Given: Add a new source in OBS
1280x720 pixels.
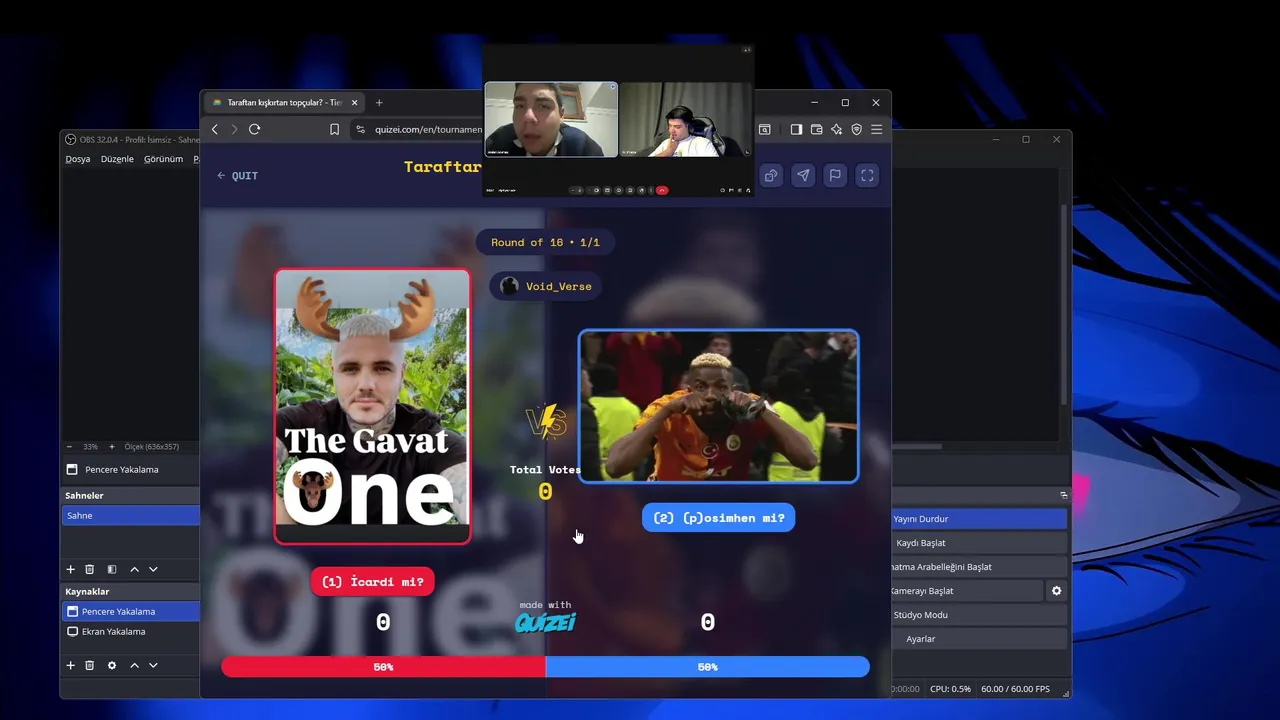Looking at the screenshot, I should [70, 665].
